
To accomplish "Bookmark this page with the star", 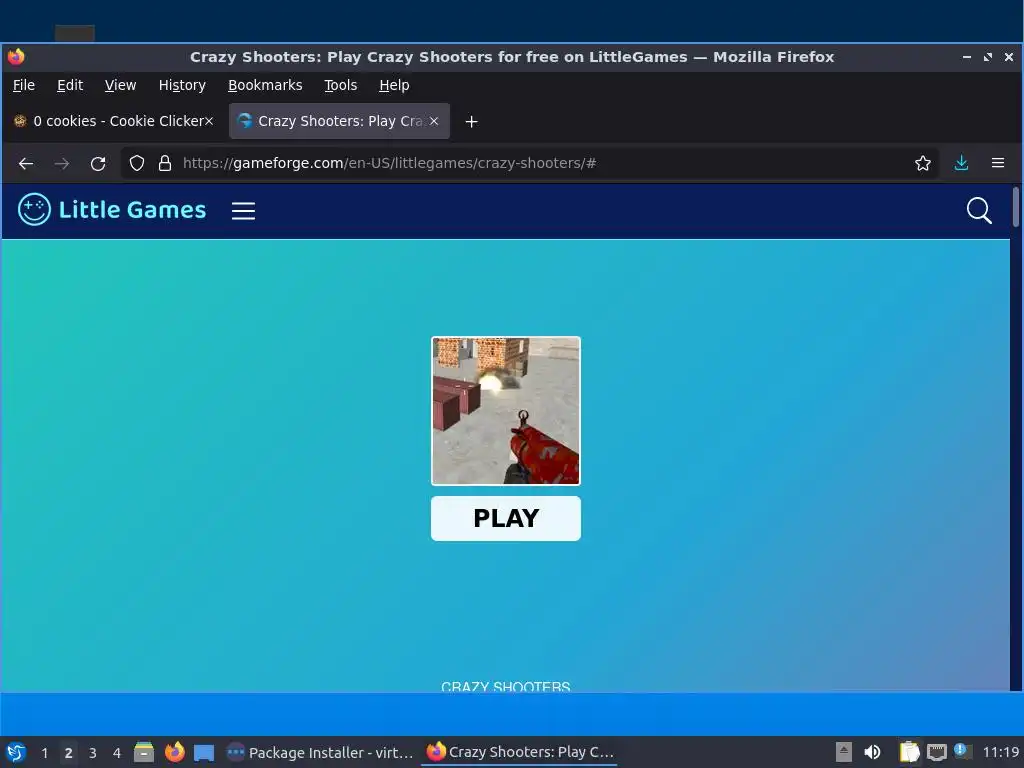I will pyautogui.click(x=923, y=163).
